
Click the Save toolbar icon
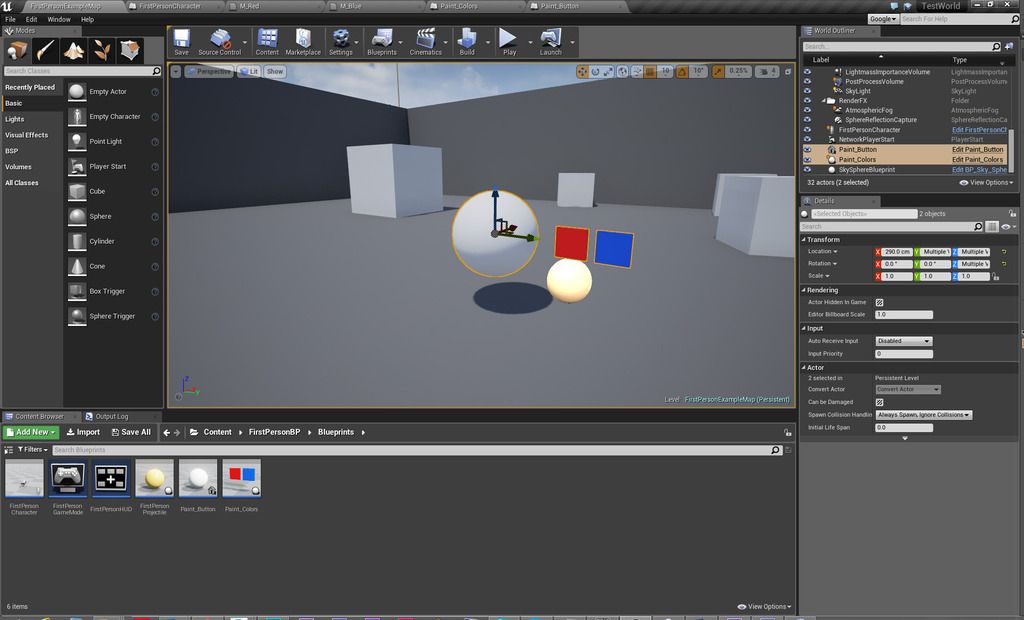point(182,42)
